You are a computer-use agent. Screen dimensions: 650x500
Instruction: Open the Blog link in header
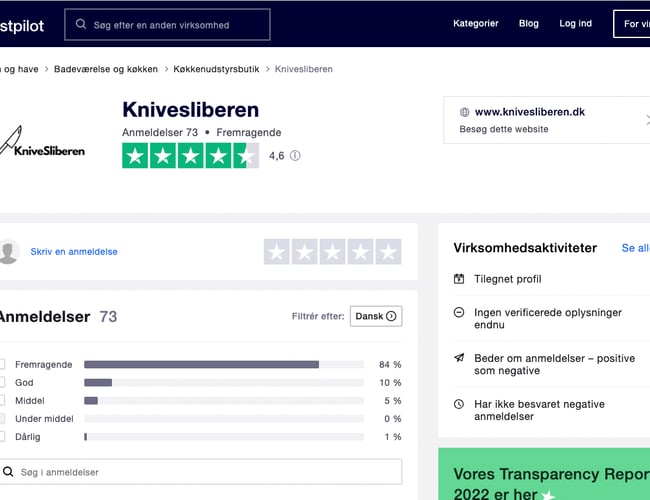click(x=529, y=24)
